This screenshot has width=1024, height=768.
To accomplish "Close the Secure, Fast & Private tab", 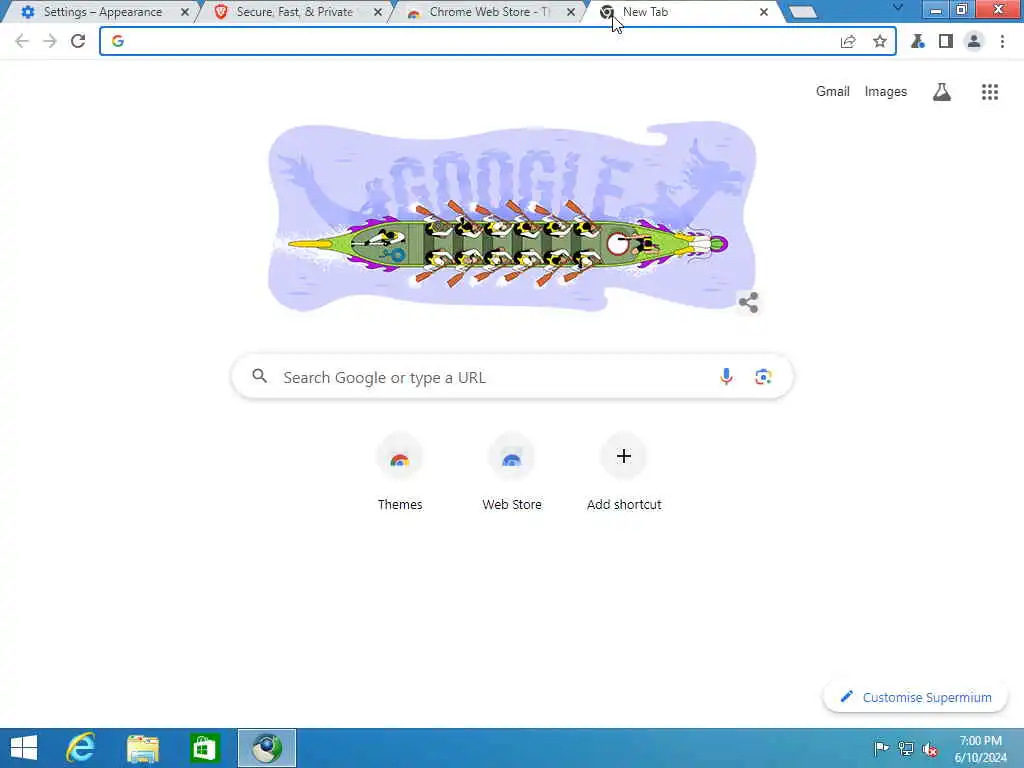I will click(377, 12).
